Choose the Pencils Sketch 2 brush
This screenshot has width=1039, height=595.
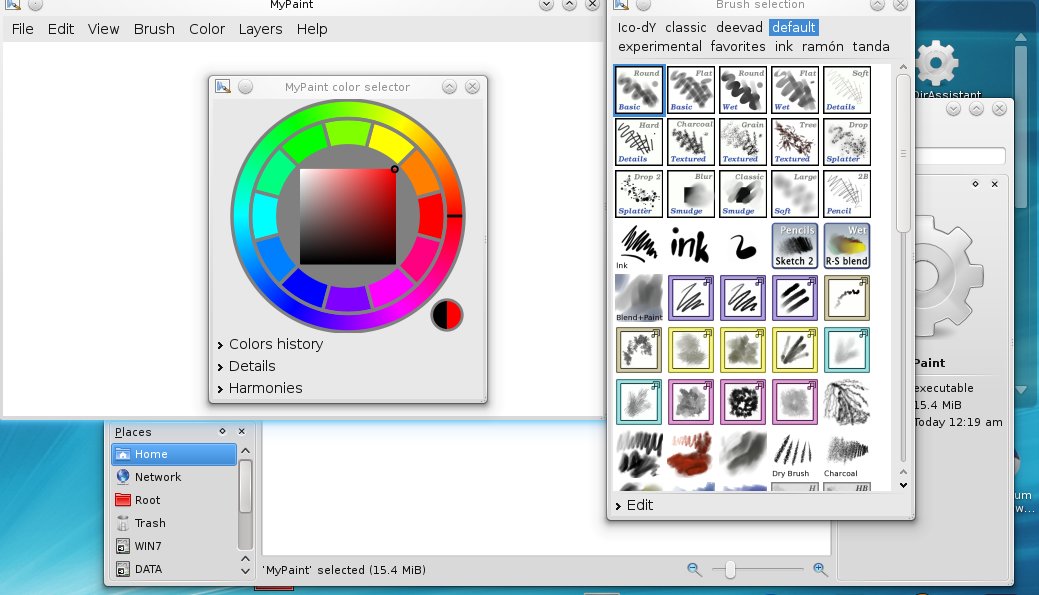click(794, 246)
